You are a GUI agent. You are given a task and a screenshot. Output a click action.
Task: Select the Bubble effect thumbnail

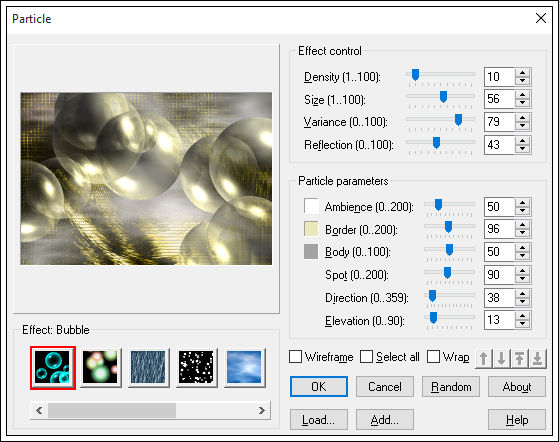point(53,368)
